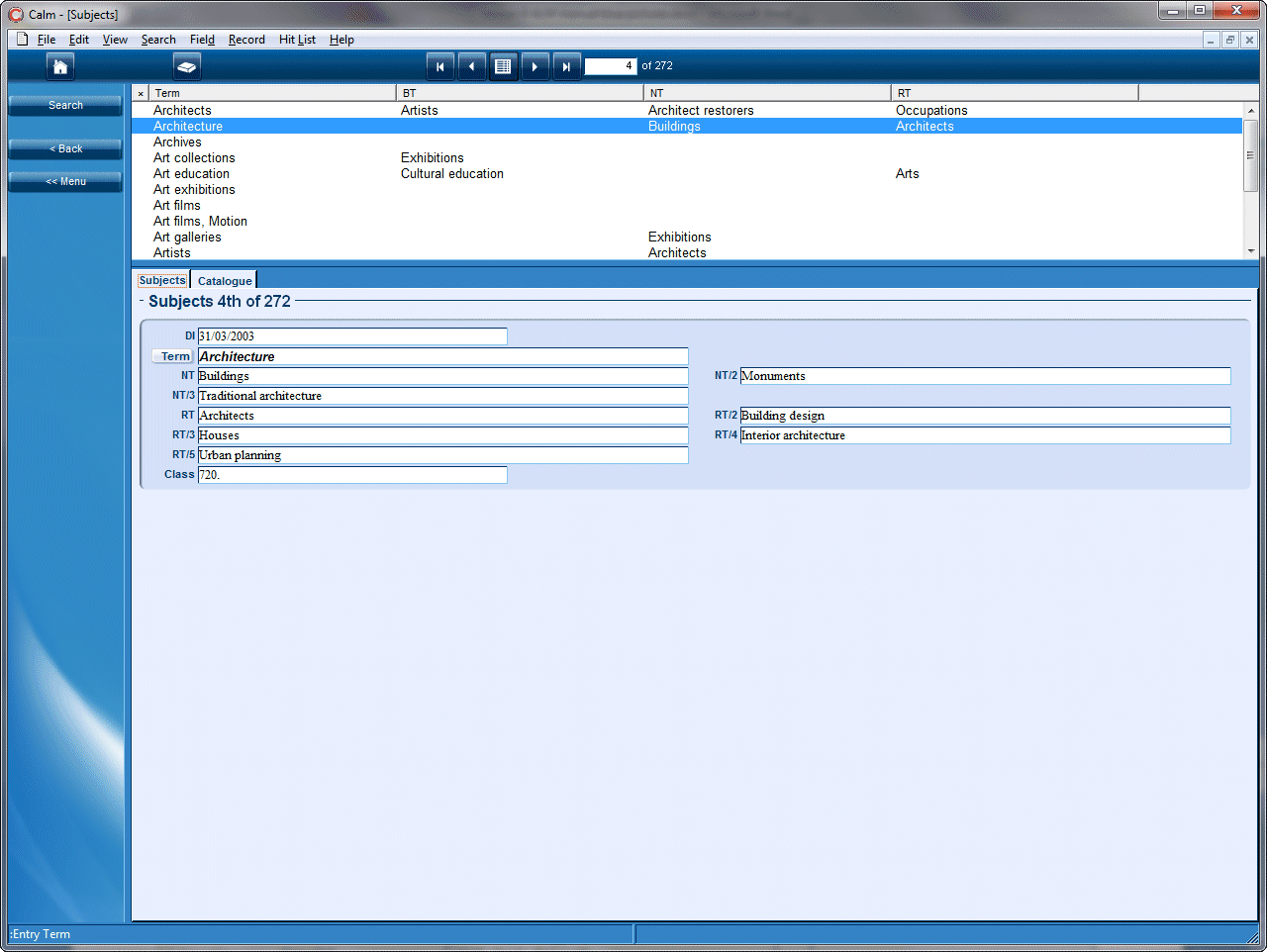Open the Record menu
The width and height of the screenshot is (1267, 952).
coord(246,40)
